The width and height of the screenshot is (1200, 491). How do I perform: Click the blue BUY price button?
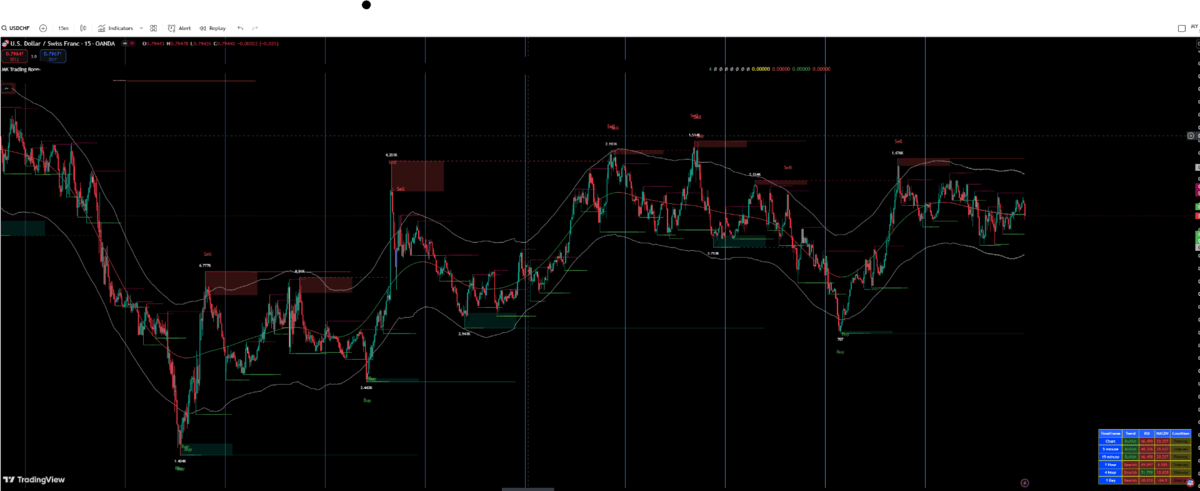53,56
